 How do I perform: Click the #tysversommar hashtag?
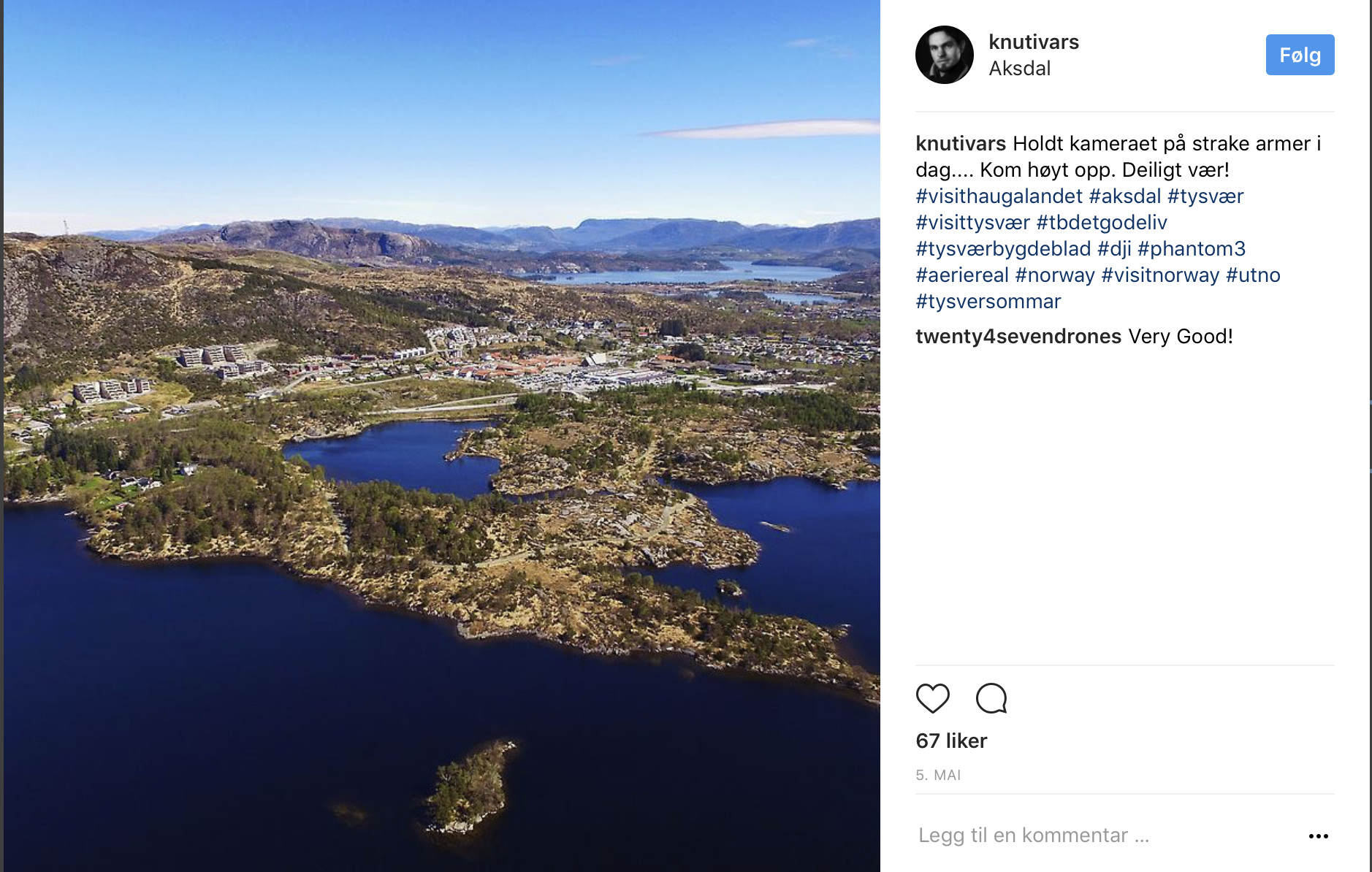(x=988, y=302)
